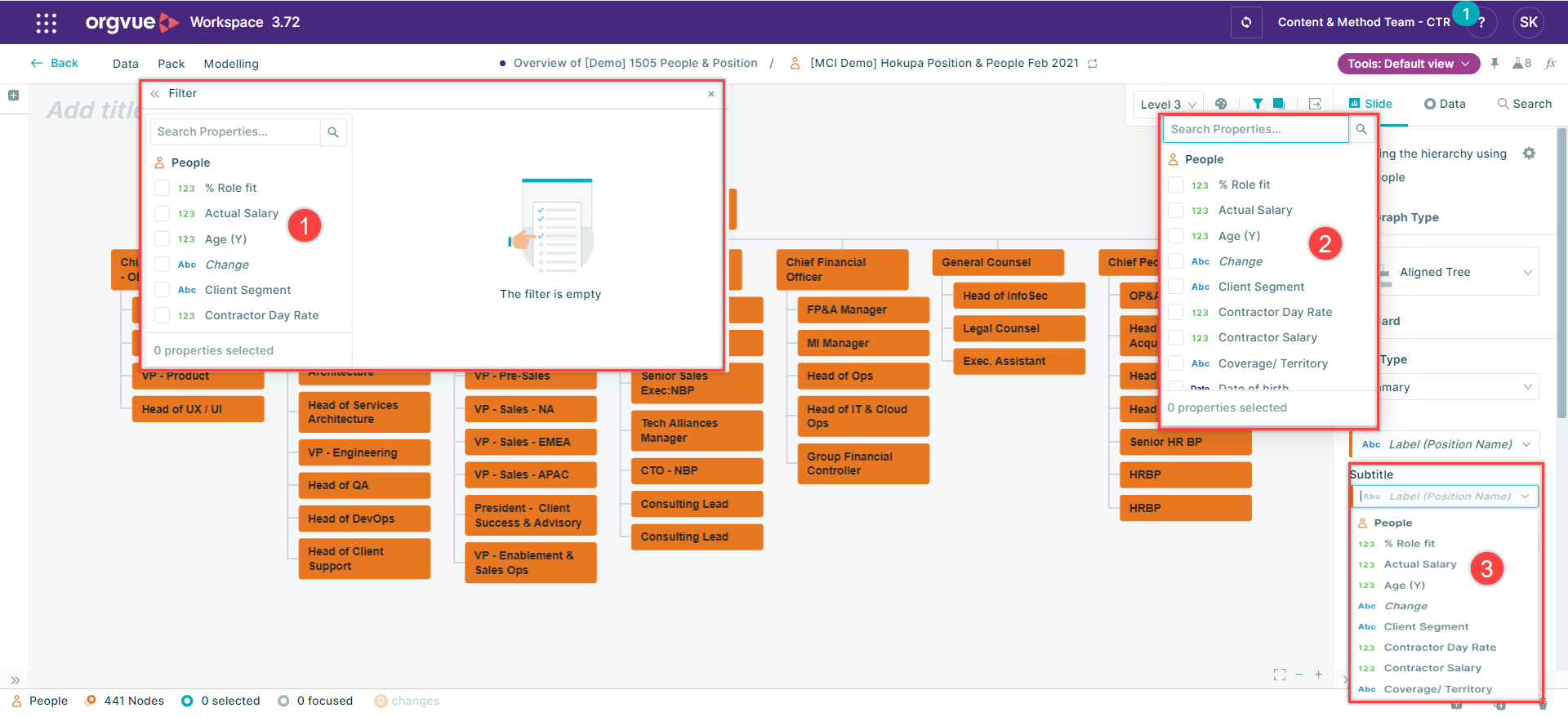The height and width of the screenshot is (717, 1568).
Task: Check Contractor Day Rate in Filter panel
Action: tap(162, 315)
